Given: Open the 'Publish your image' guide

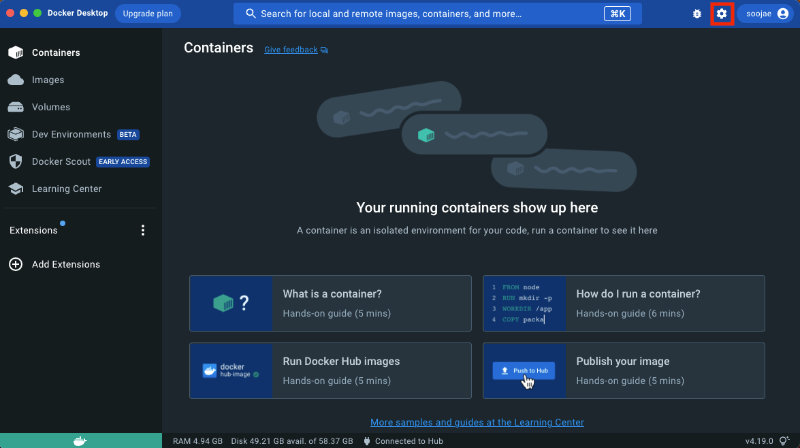Looking at the screenshot, I should point(624,370).
